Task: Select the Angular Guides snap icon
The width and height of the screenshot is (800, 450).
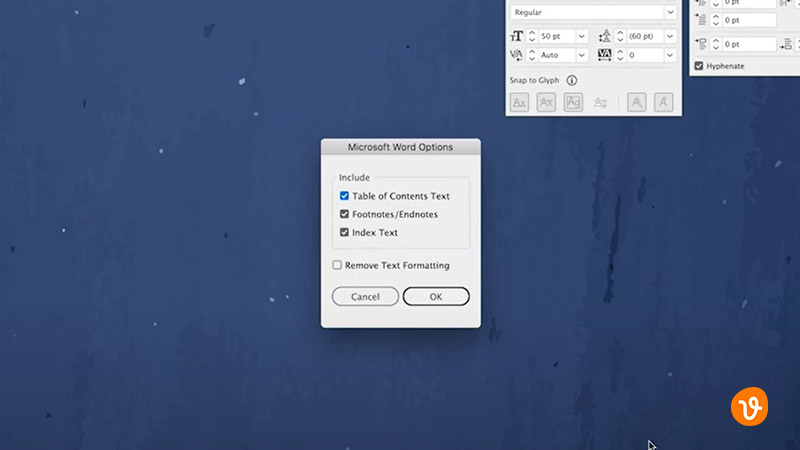Action: 637,103
